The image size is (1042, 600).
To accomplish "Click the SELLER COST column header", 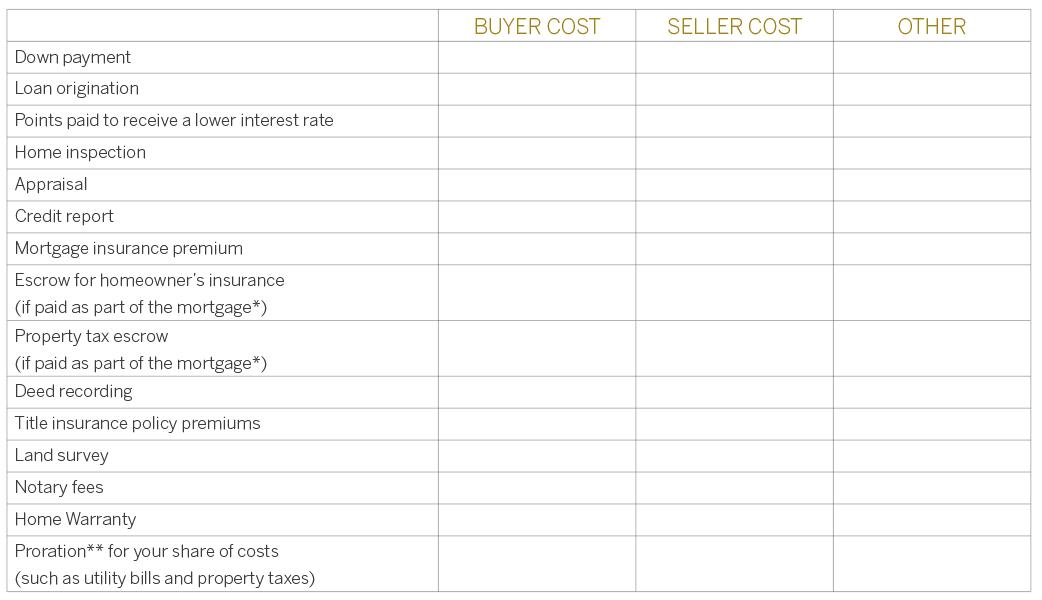I will (x=734, y=27).
